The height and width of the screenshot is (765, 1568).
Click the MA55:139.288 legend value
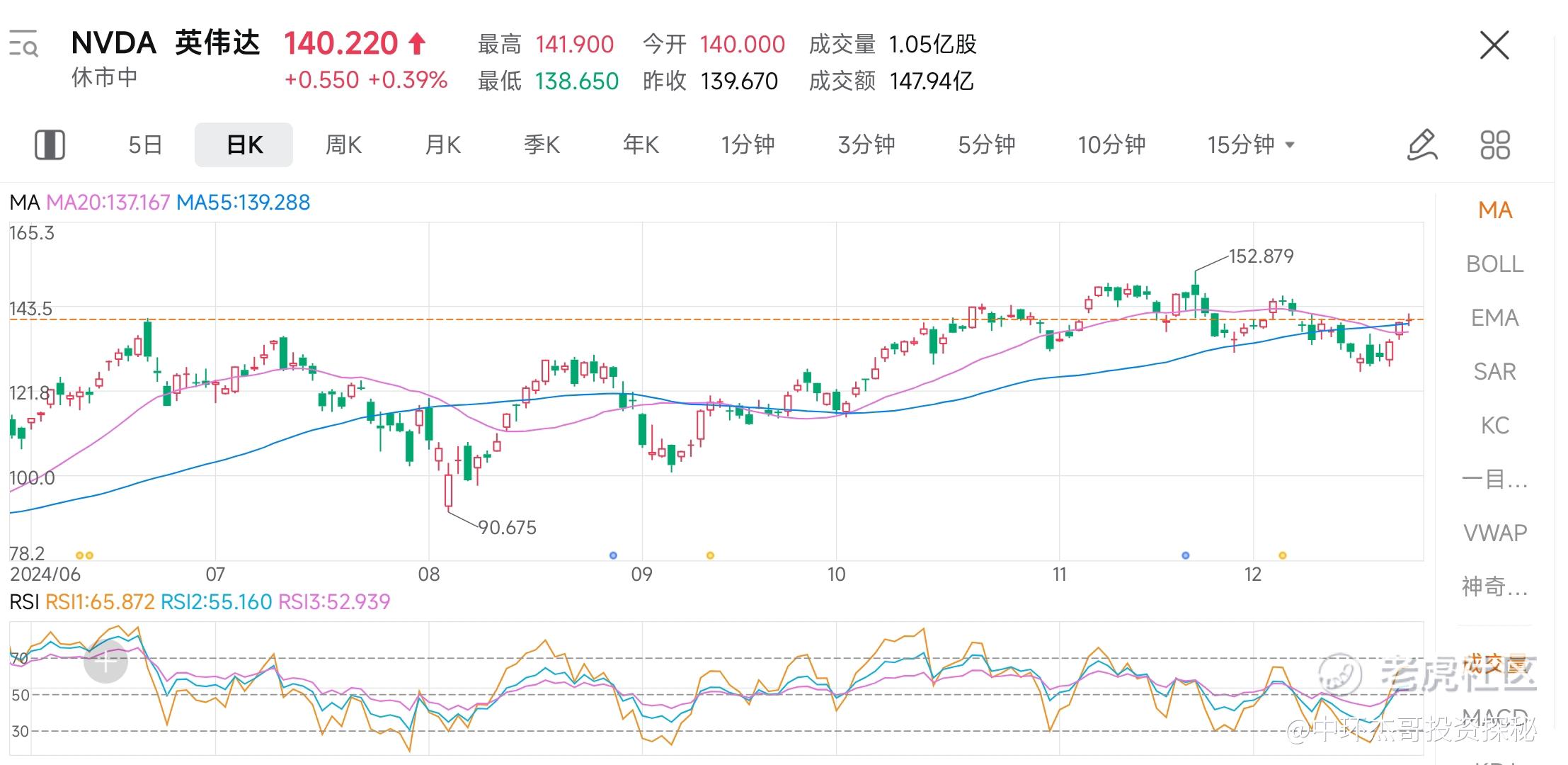click(x=244, y=203)
